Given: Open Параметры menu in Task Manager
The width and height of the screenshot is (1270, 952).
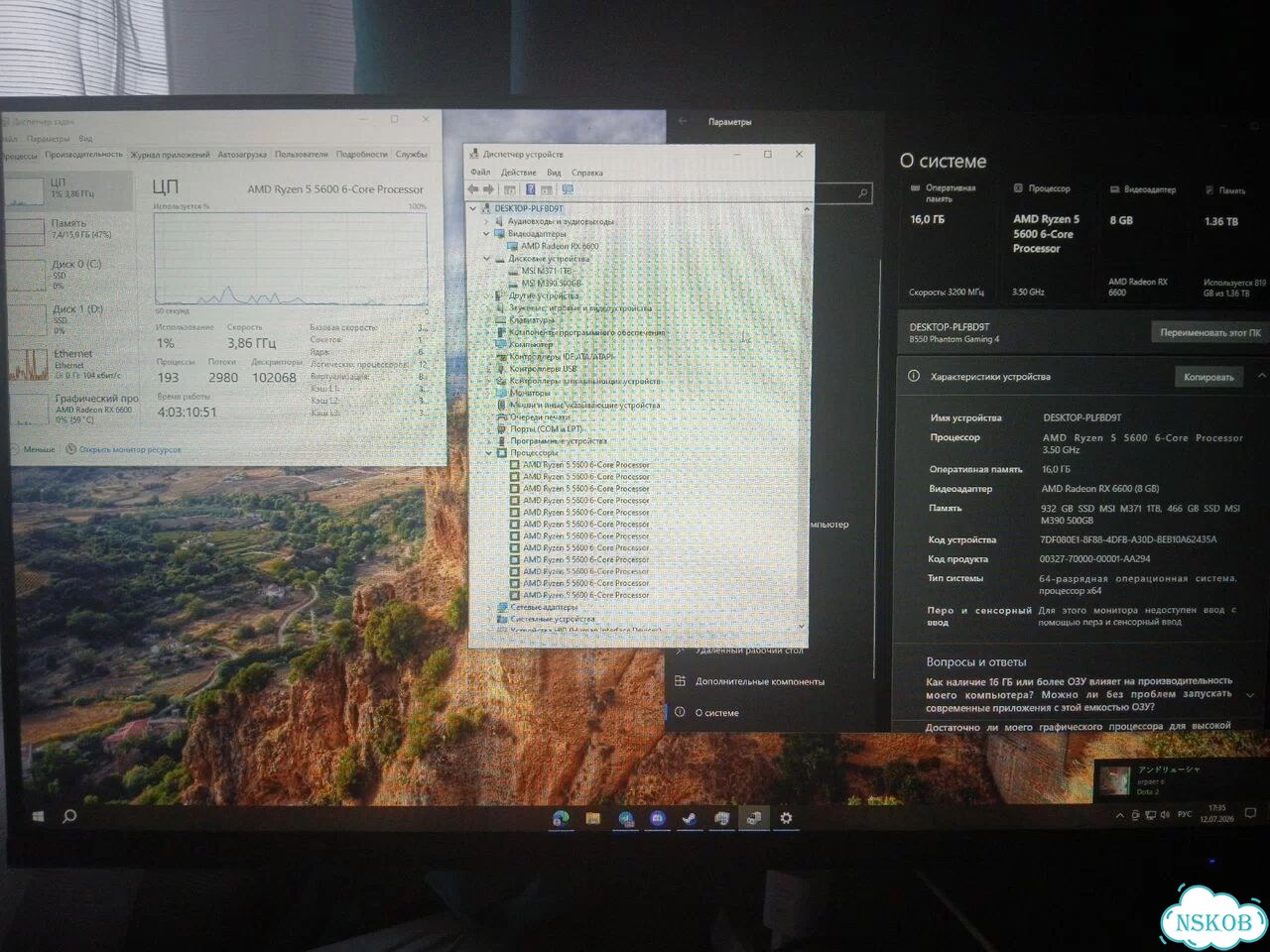Looking at the screenshot, I should (x=48, y=139).
